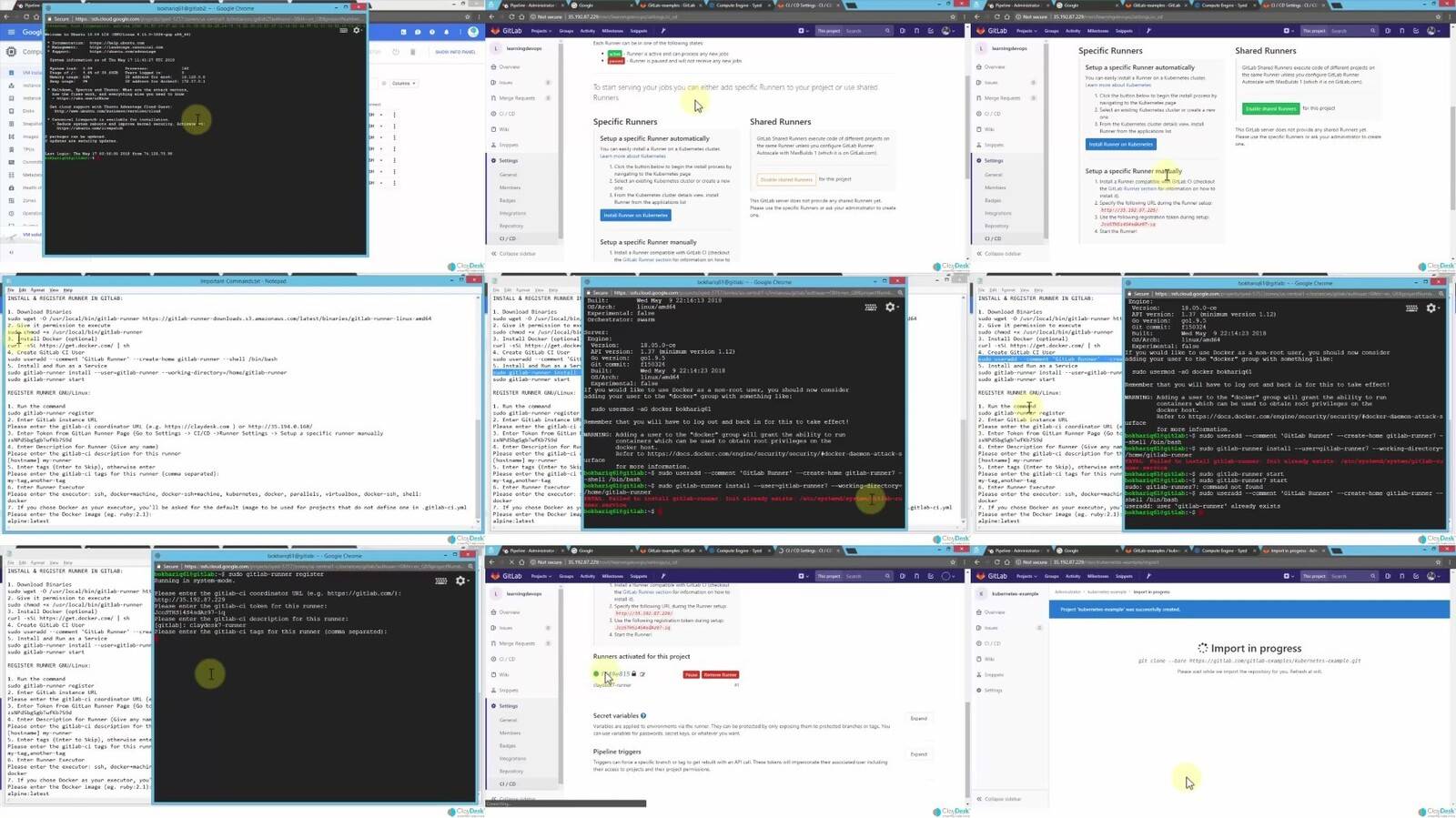Screen dimensions: 1456x818
Task: Click keyboard icon in the gitlab-runner register SSH terminal
Action: [441, 581]
